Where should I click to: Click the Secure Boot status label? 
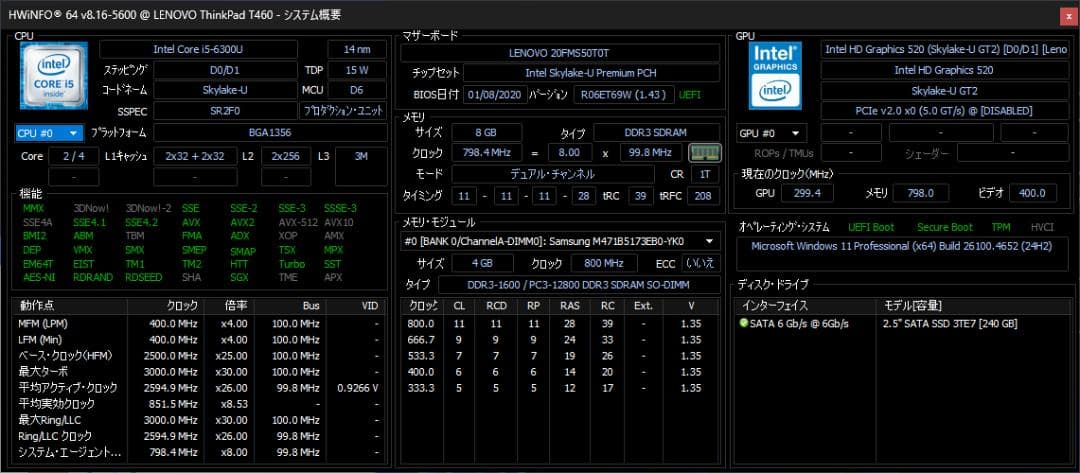(x=944, y=227)
